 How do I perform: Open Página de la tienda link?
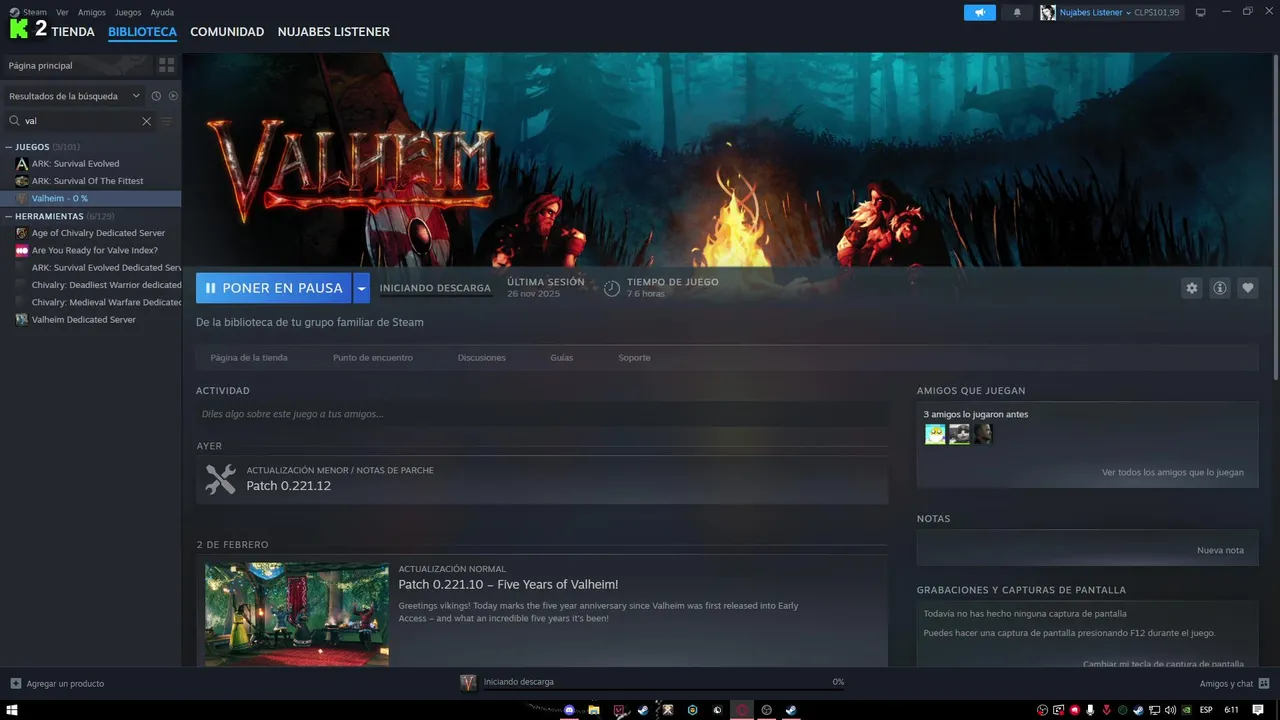(249, 357)
